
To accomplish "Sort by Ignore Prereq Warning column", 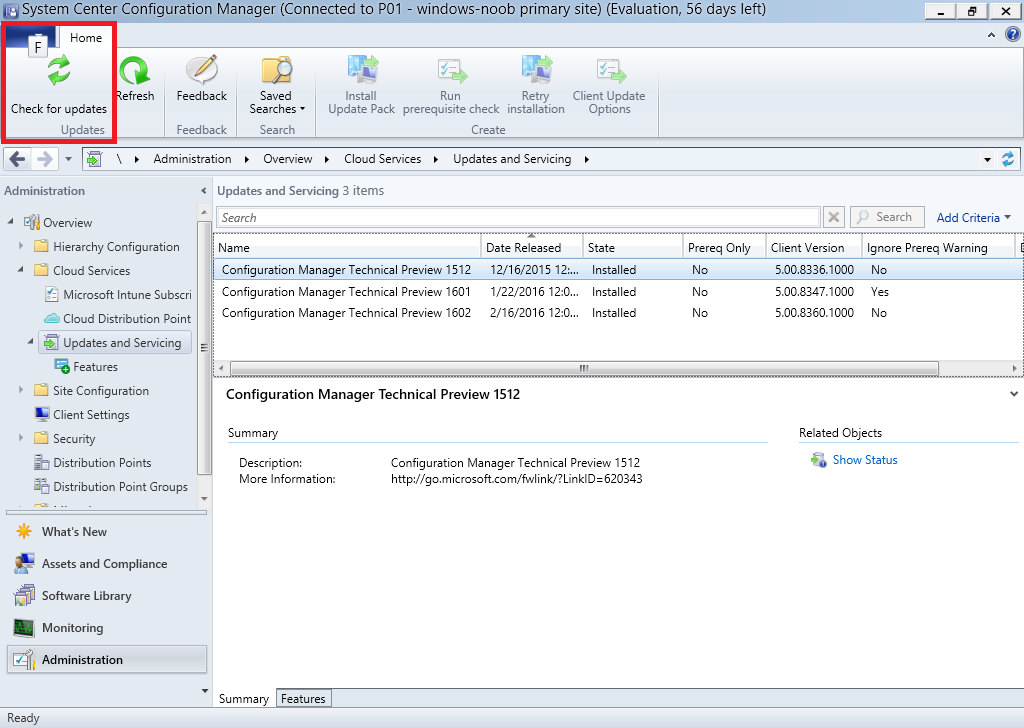I will (939, 247).
